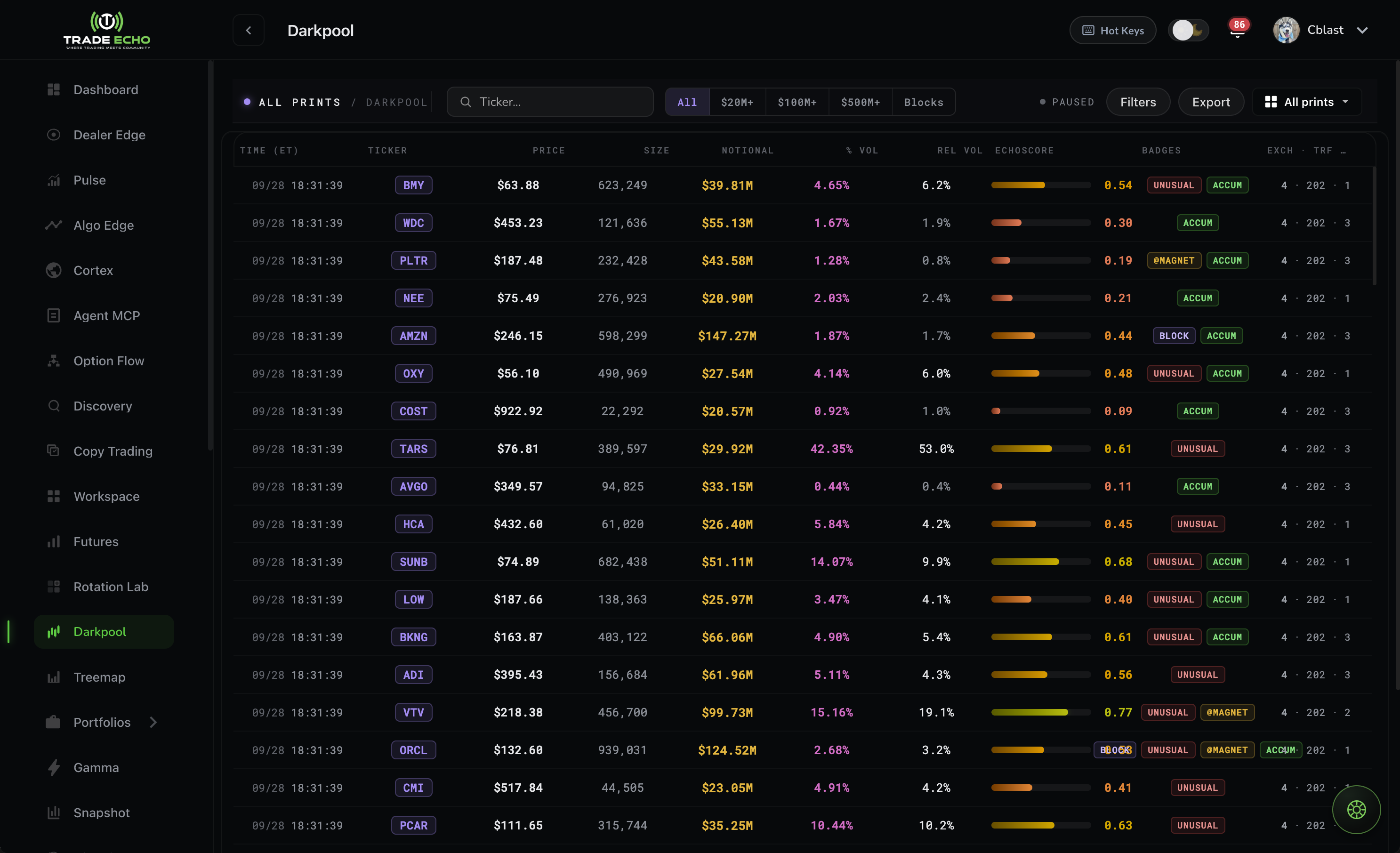Open Treemap sidebar icon
The width and height of the screenshot is (1400, 853).
pos(53,677)
